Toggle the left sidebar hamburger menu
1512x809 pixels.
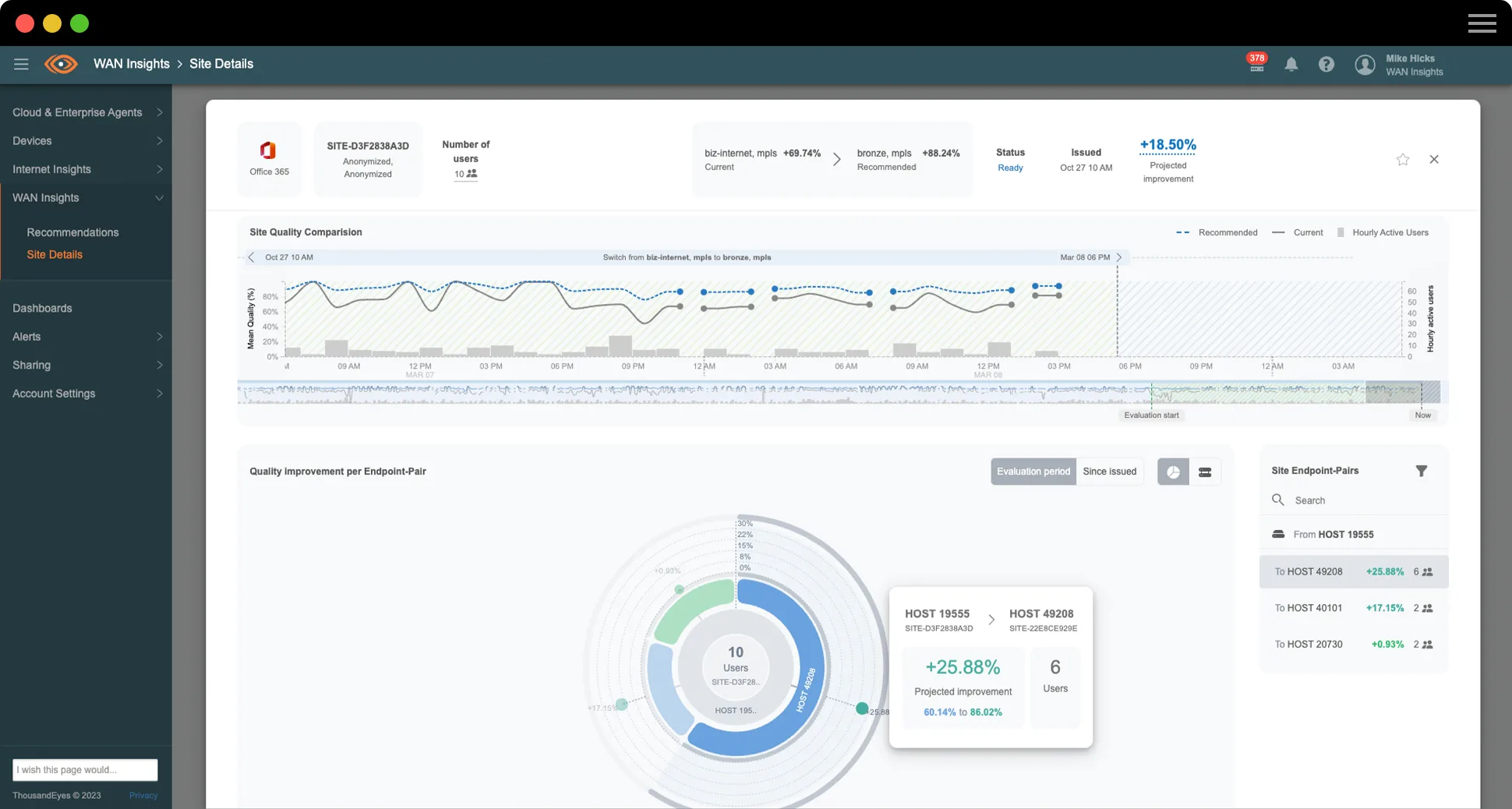pos(21,64)
